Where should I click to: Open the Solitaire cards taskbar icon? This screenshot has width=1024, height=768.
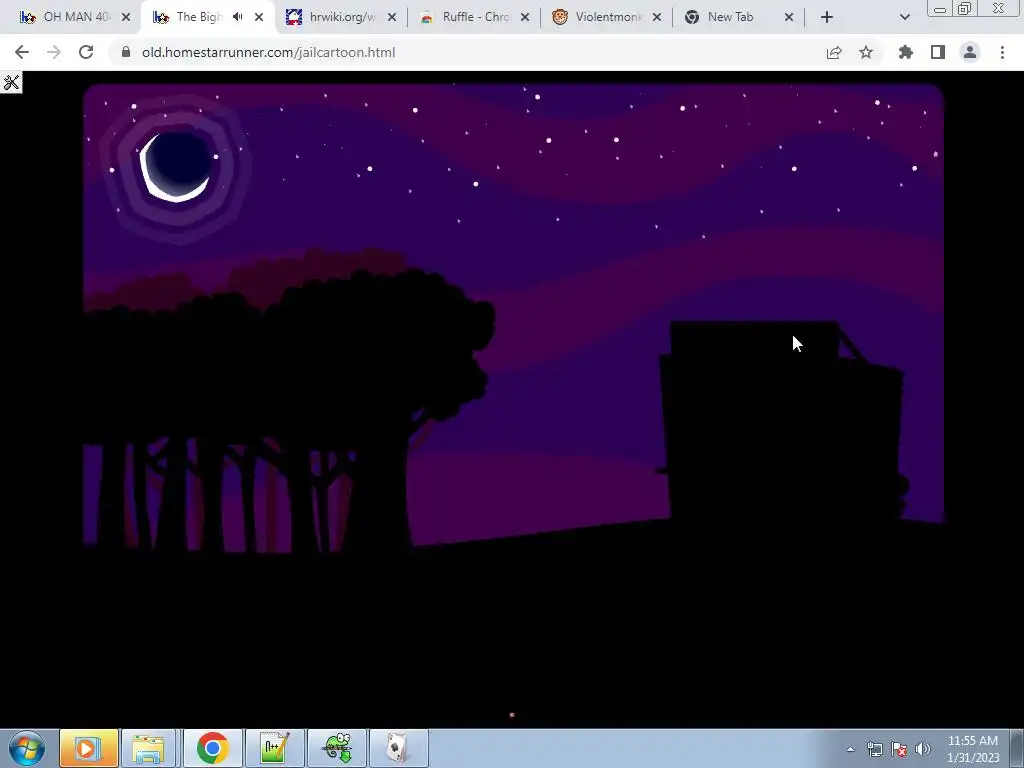398,748
